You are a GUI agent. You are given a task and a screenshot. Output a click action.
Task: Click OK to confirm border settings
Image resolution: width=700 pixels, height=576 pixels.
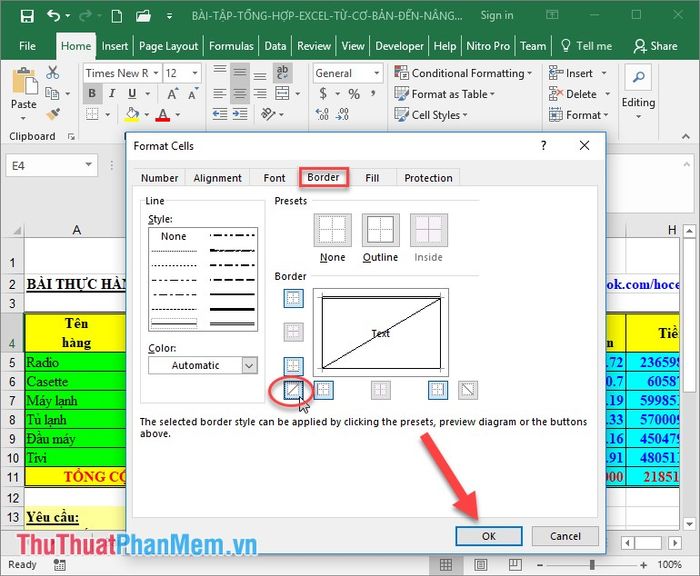488,536
